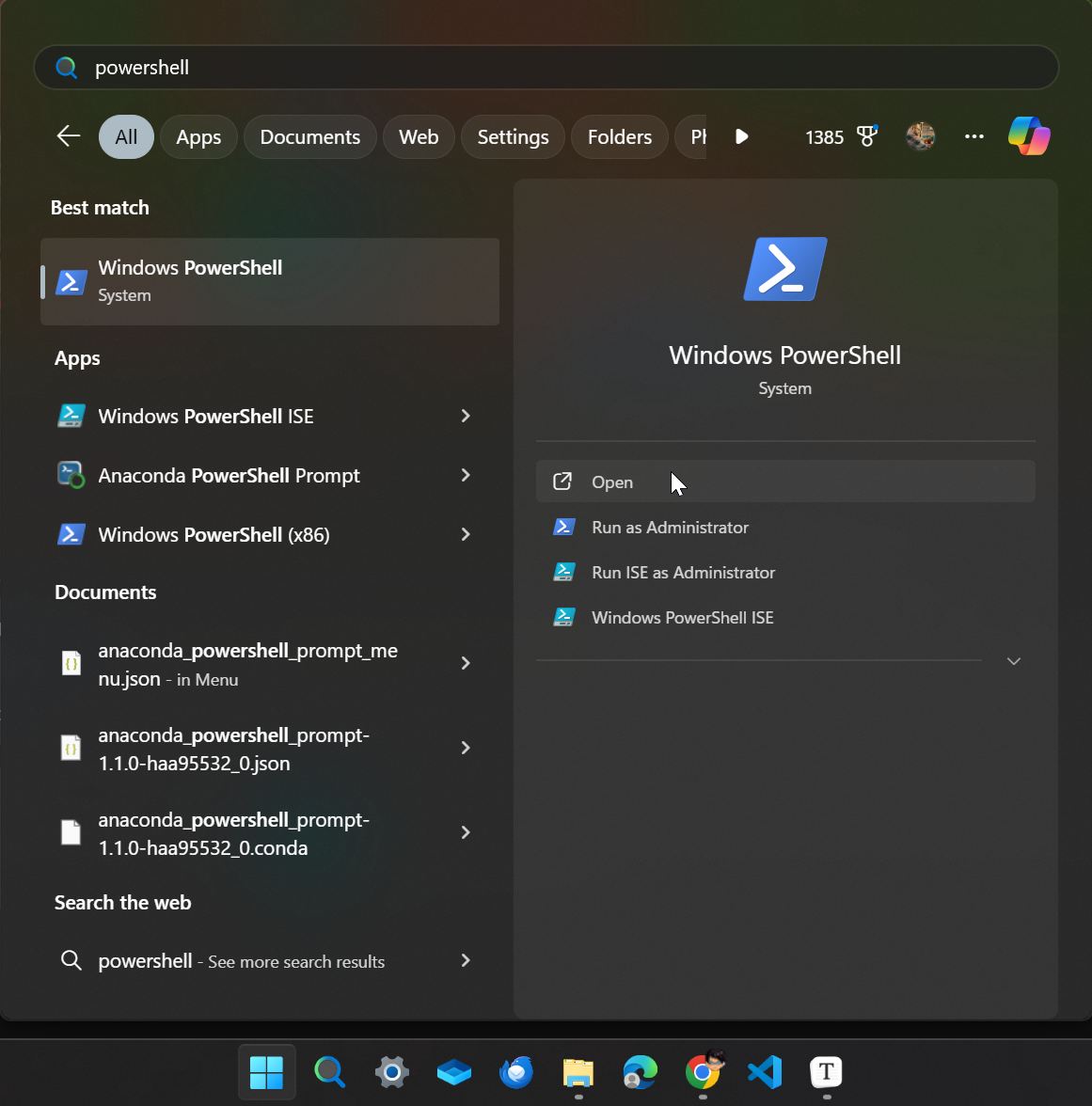Image resolution: width=1092 pixels, height=1106 pixels.
Task: Click the large PowerShell icon in preview pane
Action: click(x=785, y=269)
